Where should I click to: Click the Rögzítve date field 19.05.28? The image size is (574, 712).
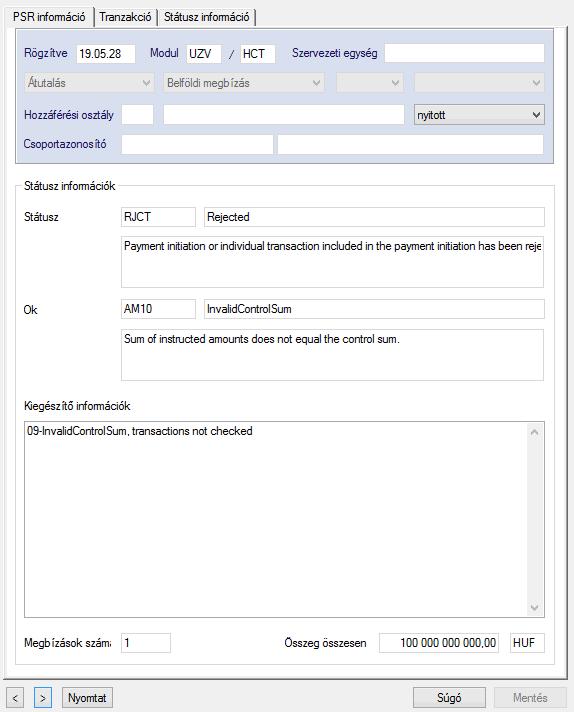click(106, 54)
